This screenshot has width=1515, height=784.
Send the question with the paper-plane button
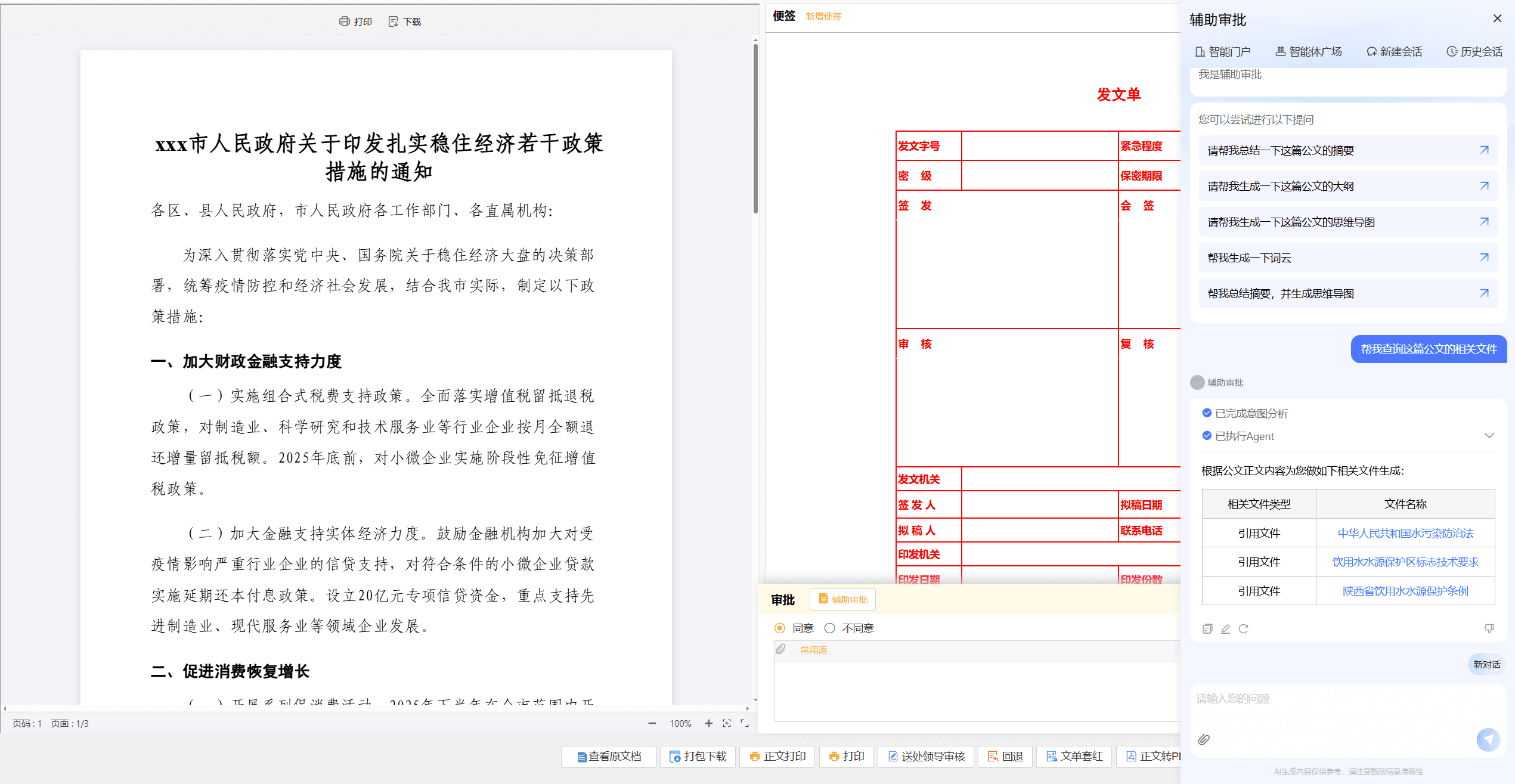[x=1488, y=739]
